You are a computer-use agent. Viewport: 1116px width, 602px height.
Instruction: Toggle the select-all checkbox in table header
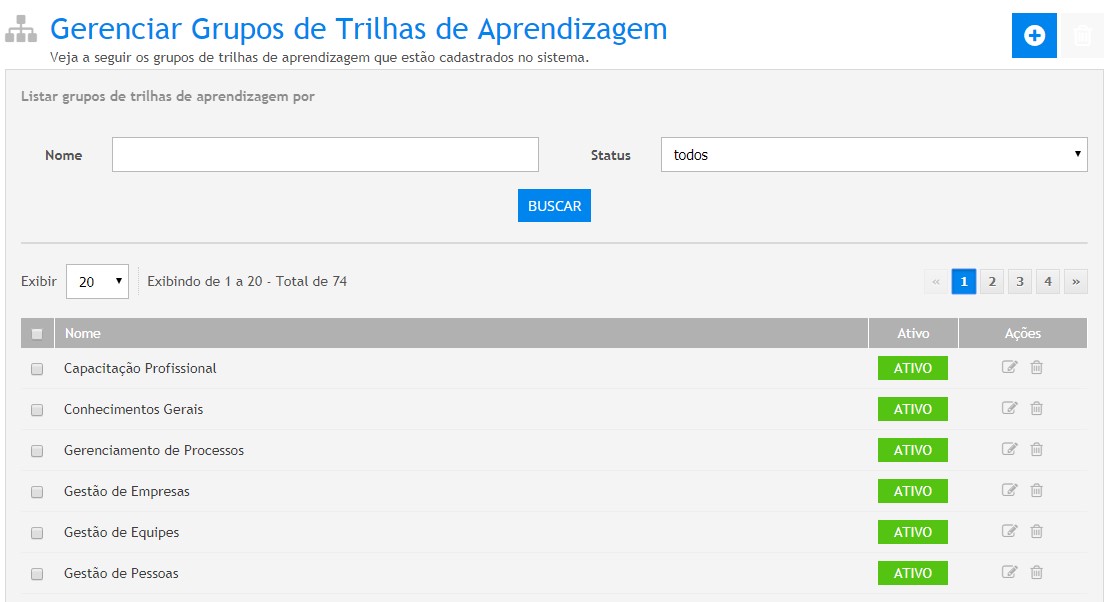point(37,334)
